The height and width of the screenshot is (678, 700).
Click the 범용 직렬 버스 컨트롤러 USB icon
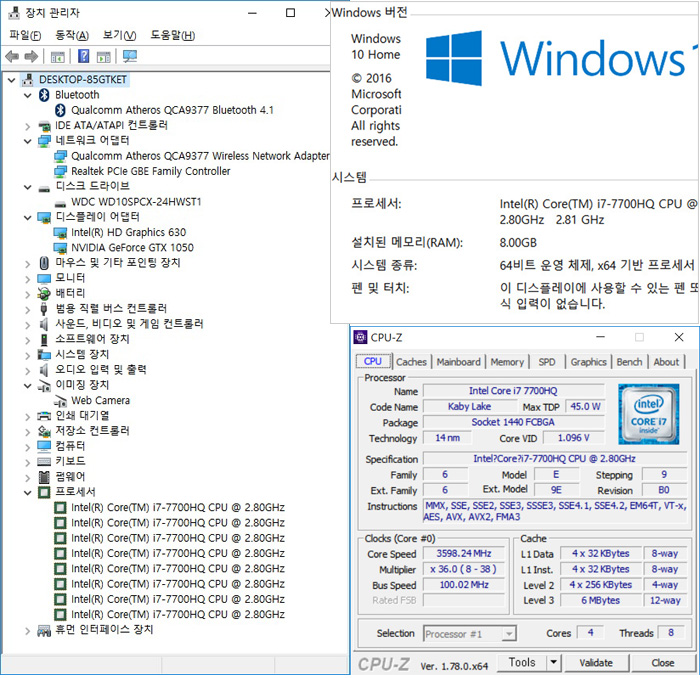tap(44, 309)
